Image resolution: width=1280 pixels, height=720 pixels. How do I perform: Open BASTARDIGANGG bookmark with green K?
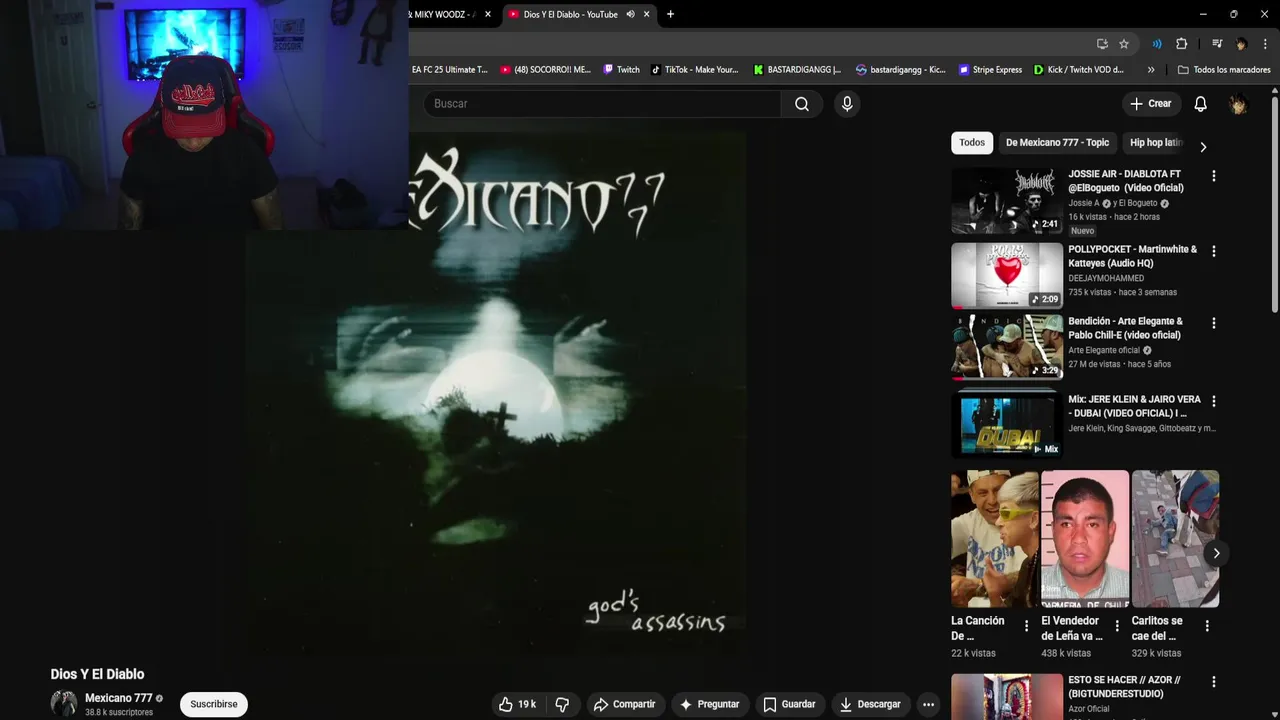click(x=797, y=70)
